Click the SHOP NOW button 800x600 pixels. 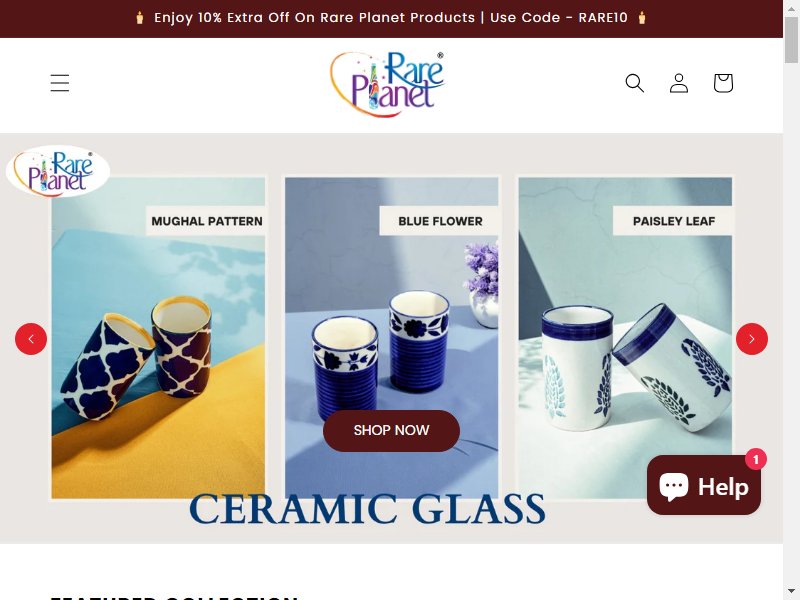[x=391, y=431]
